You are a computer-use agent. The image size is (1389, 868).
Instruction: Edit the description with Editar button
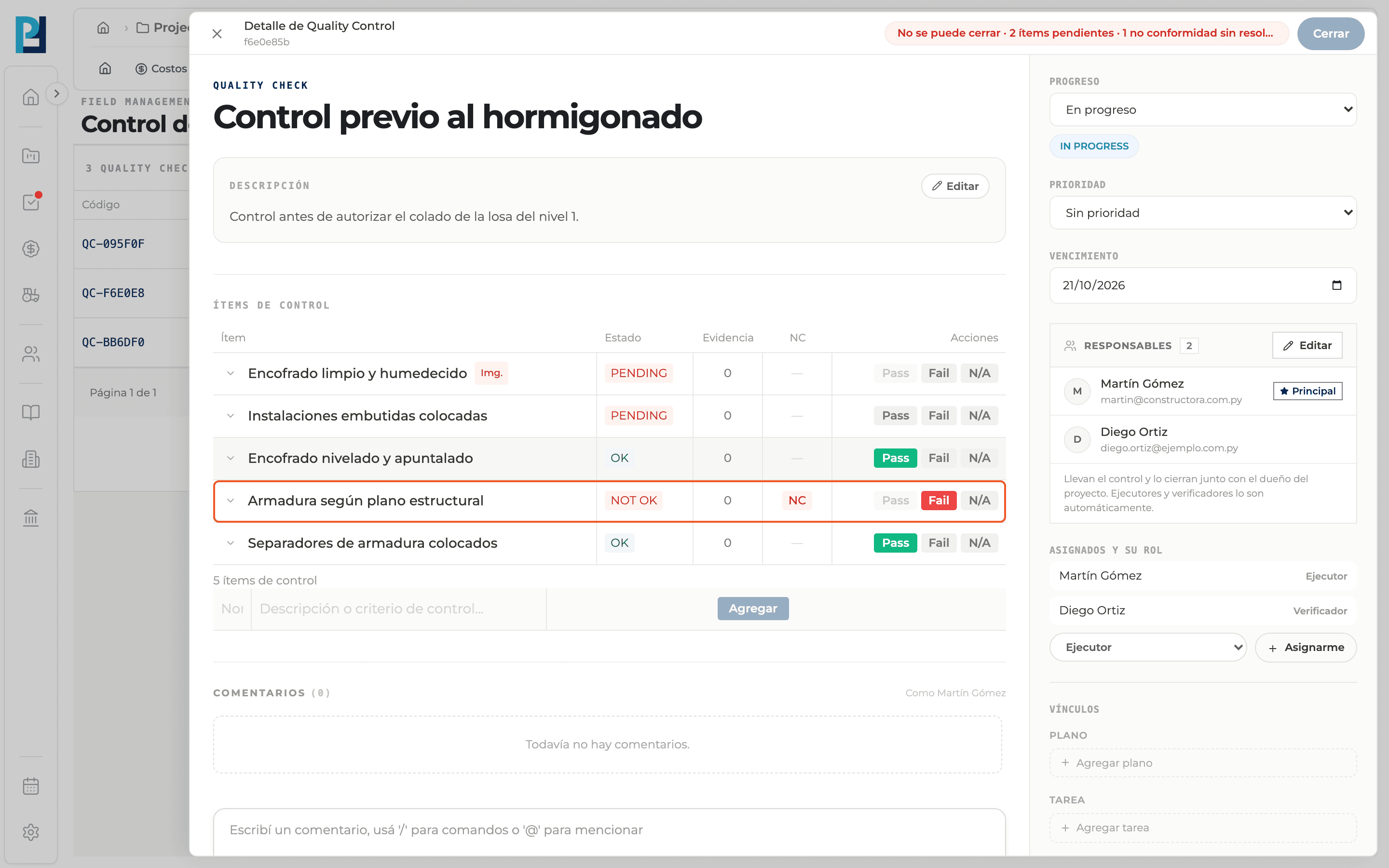point(955,186)
